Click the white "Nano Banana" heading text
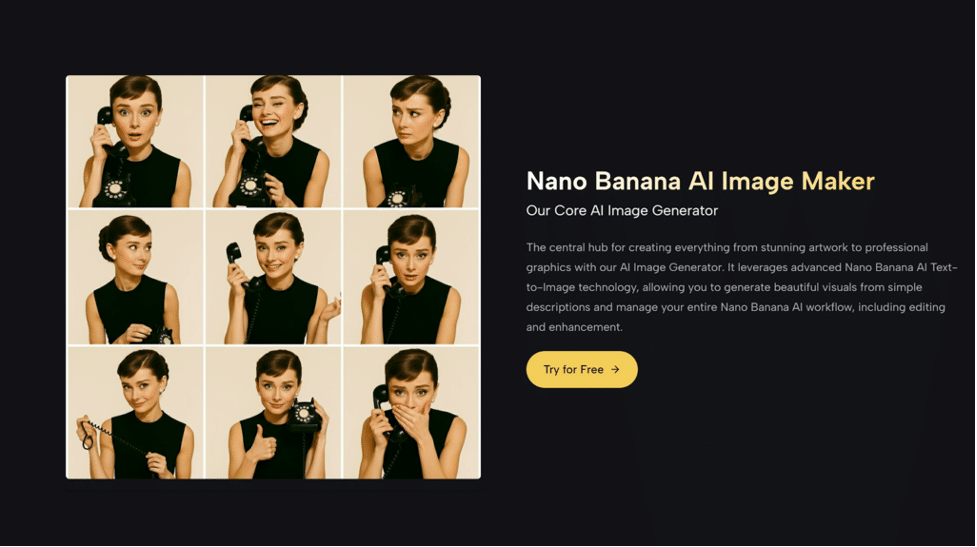This screenshot has width=977, height=547. [x=604, y=181]
